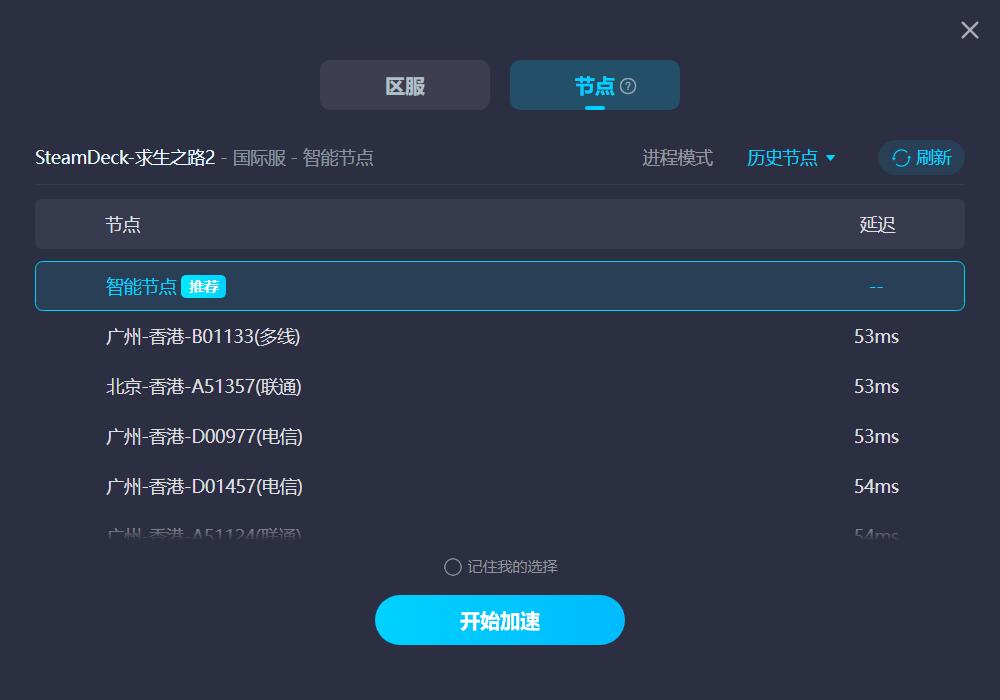
Task: Toggle the 记住我的选择 radio option
Action: [x=452, y=567]
